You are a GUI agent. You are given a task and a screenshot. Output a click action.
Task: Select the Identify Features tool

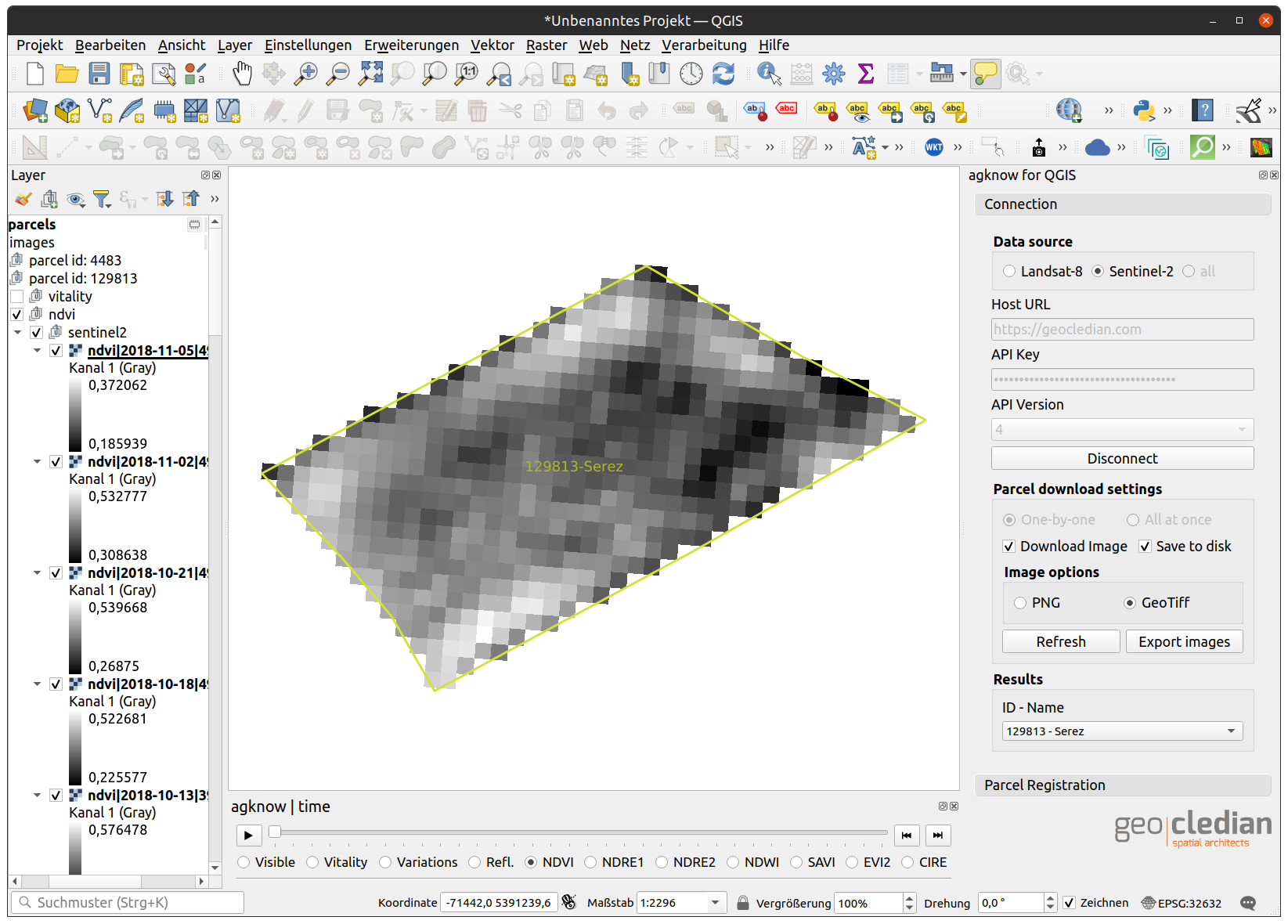pos(769,74)
